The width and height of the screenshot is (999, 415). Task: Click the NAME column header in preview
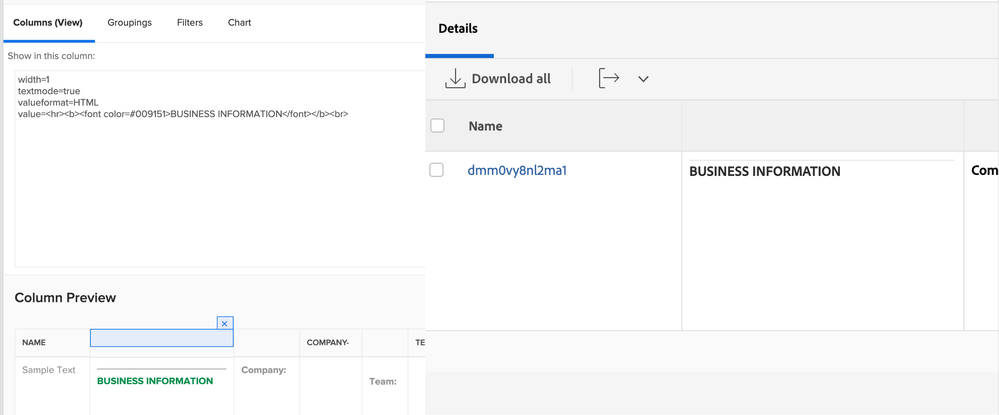34,342
